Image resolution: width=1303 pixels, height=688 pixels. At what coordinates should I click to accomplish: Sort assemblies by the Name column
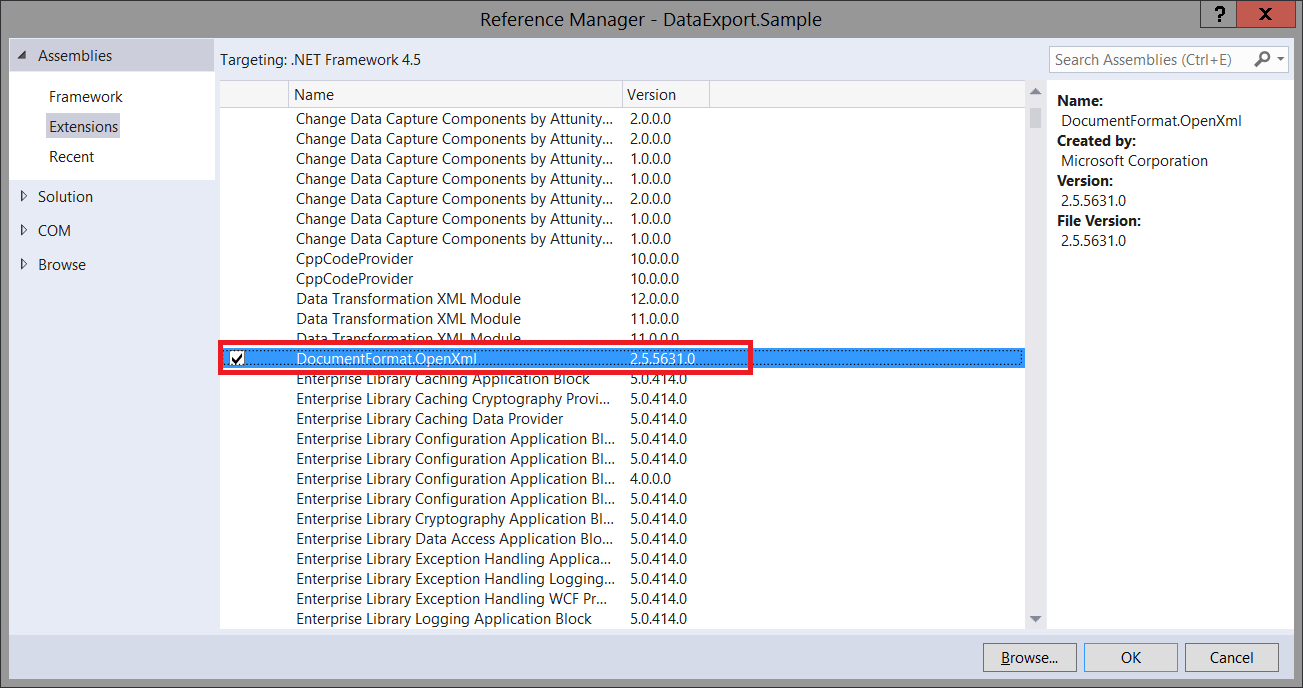click(x=314, y=94)
